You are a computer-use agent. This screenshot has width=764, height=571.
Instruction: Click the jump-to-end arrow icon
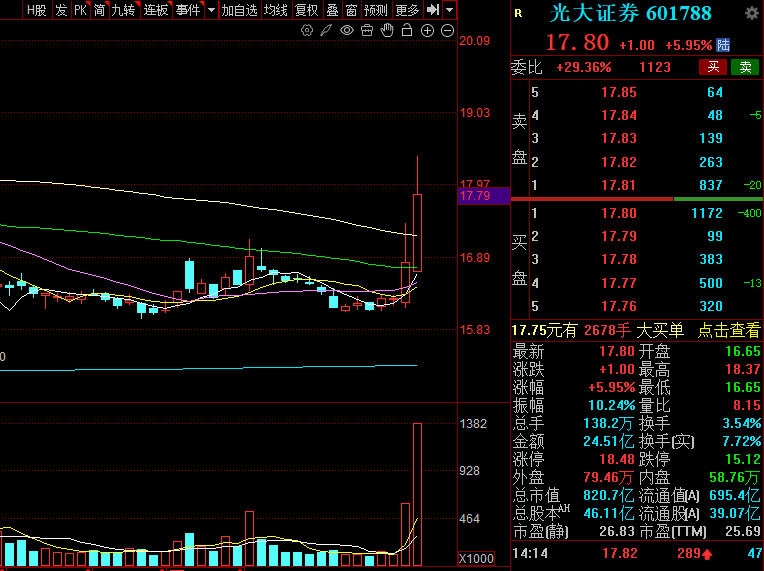point(433,10)
